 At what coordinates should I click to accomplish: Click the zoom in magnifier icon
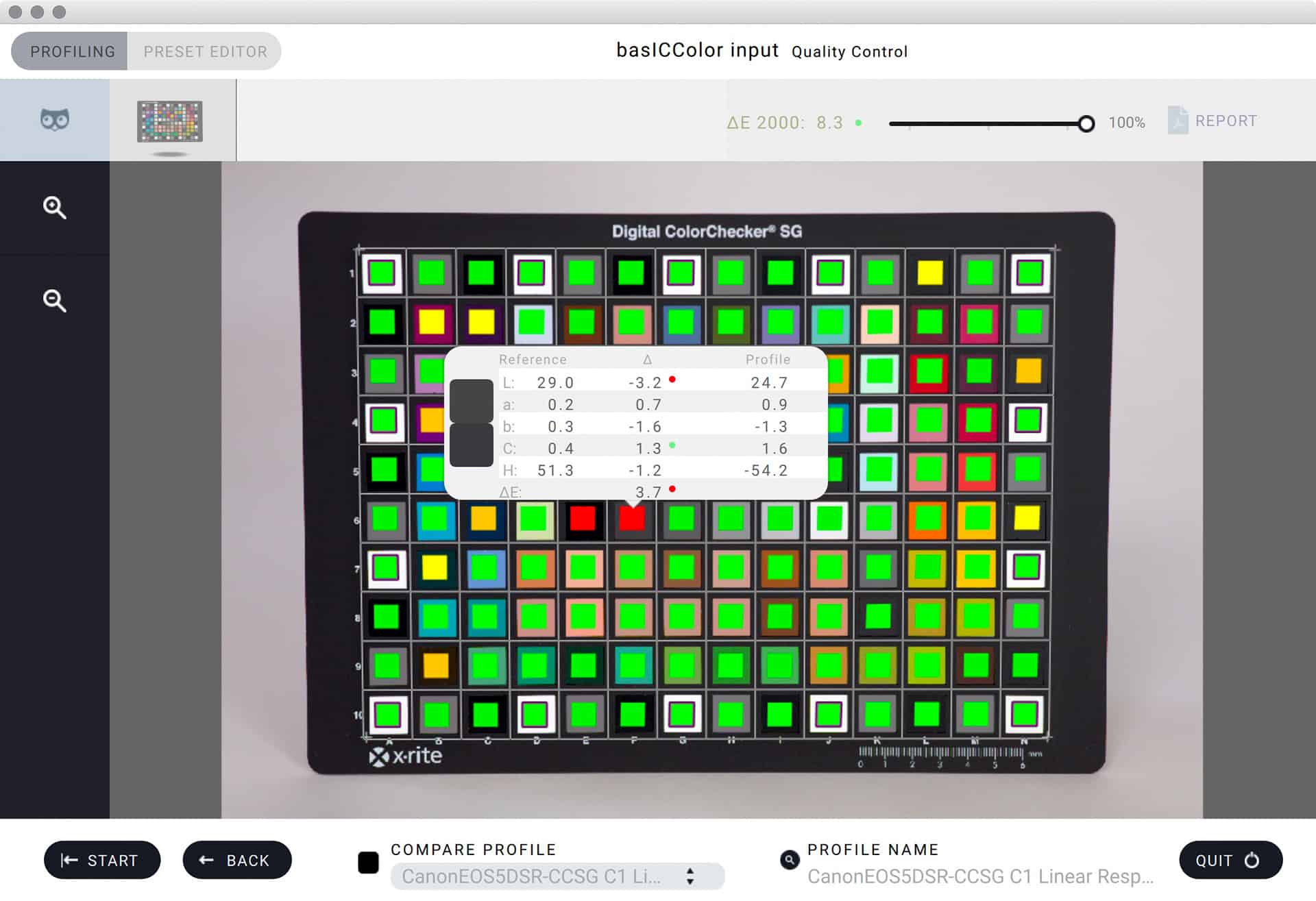[55, 207]
